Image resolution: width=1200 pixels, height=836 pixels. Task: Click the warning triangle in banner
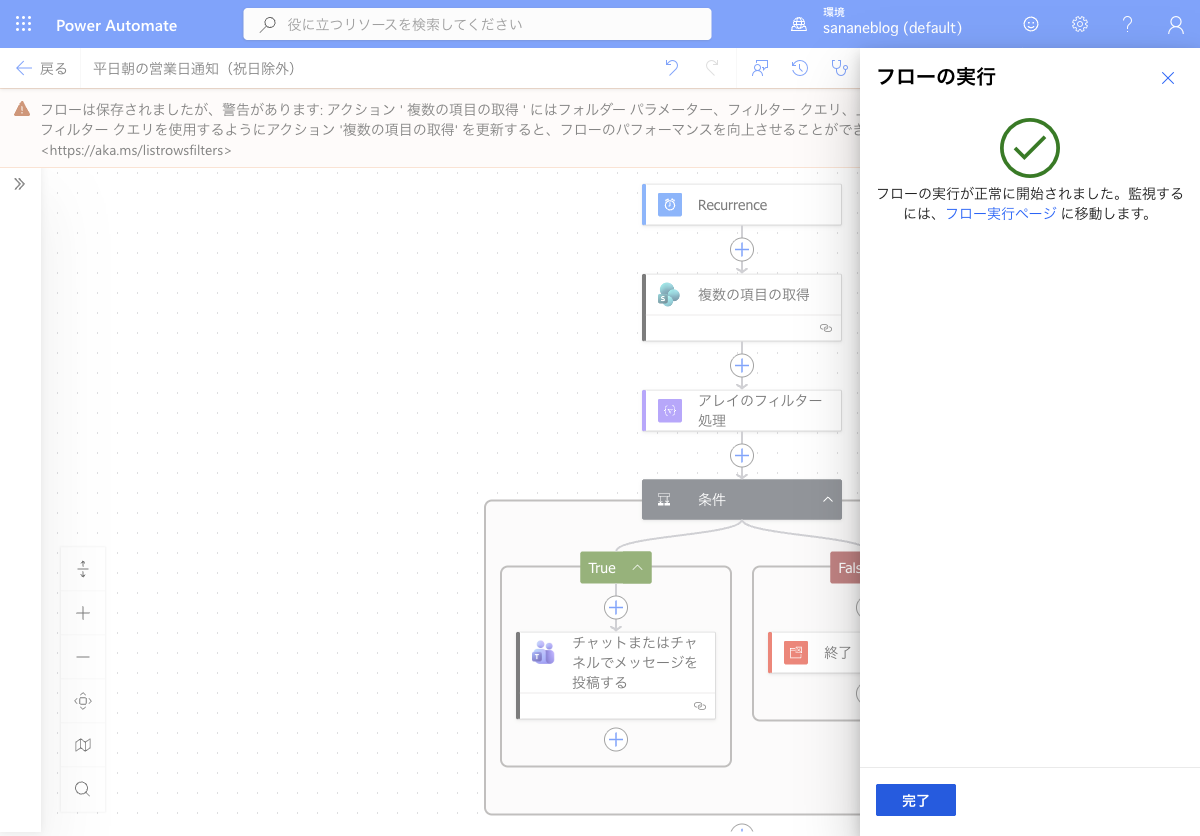click(x=22, y=109)
